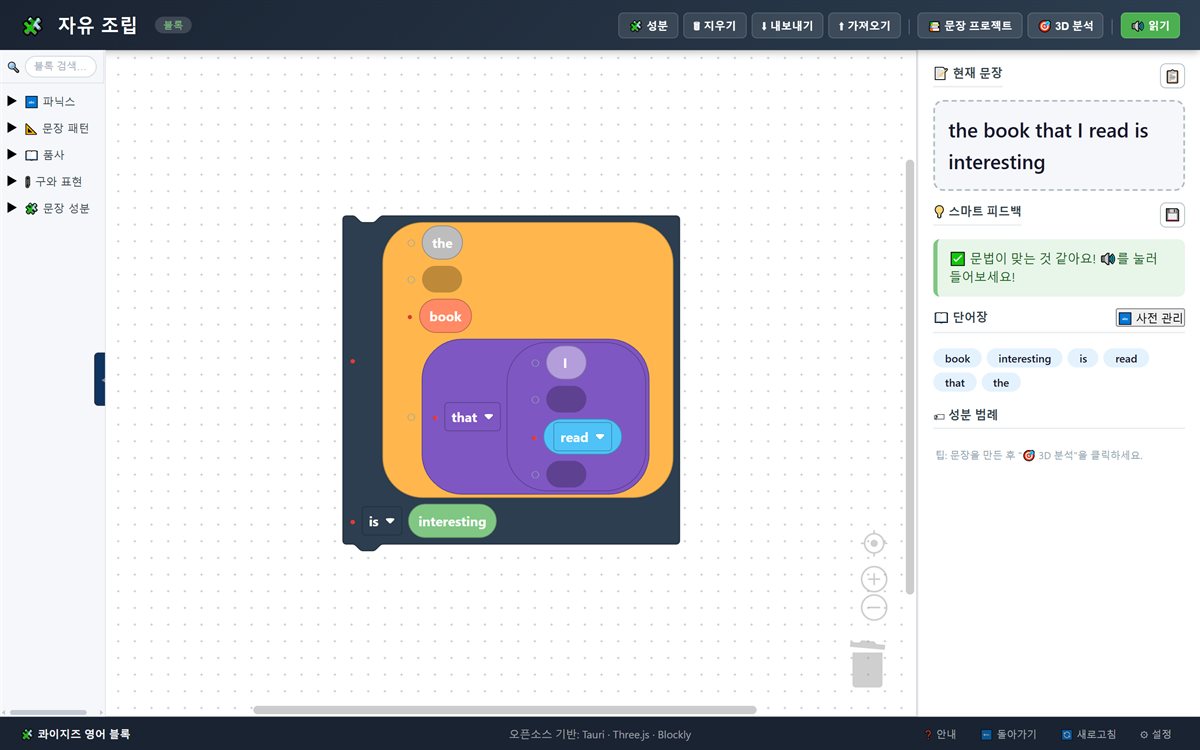Open the 'read' verb dropdown
The width and height of the screenshot is (1200, 750).
point(583,437)
